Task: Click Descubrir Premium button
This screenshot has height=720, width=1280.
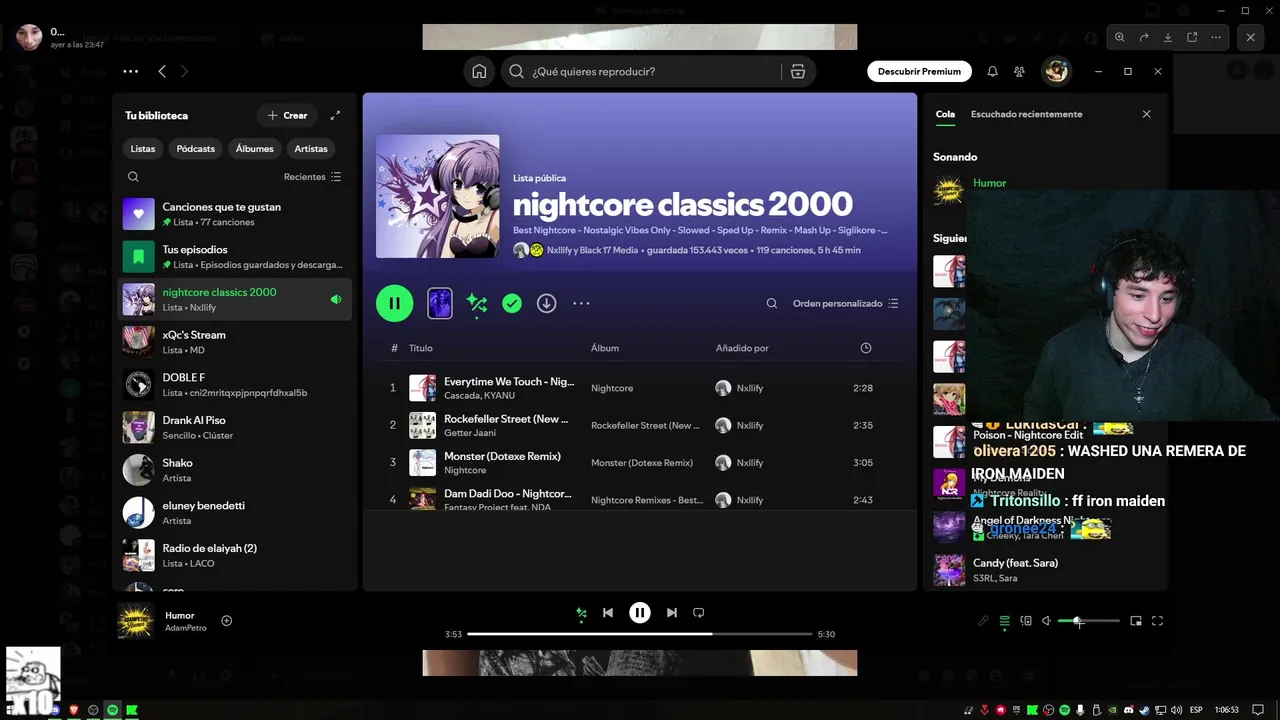Action: 919,72
